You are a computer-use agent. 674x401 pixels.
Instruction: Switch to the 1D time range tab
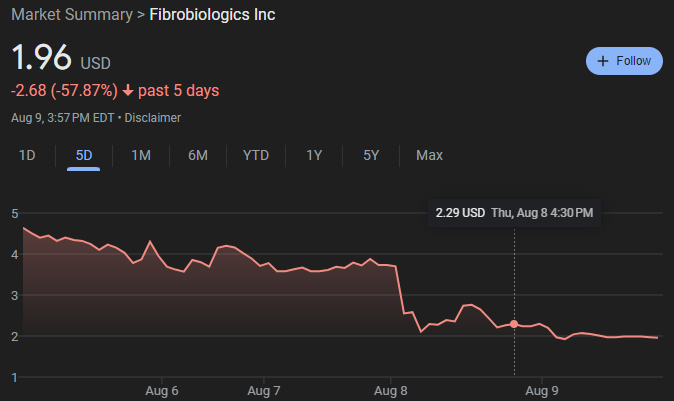27,155
